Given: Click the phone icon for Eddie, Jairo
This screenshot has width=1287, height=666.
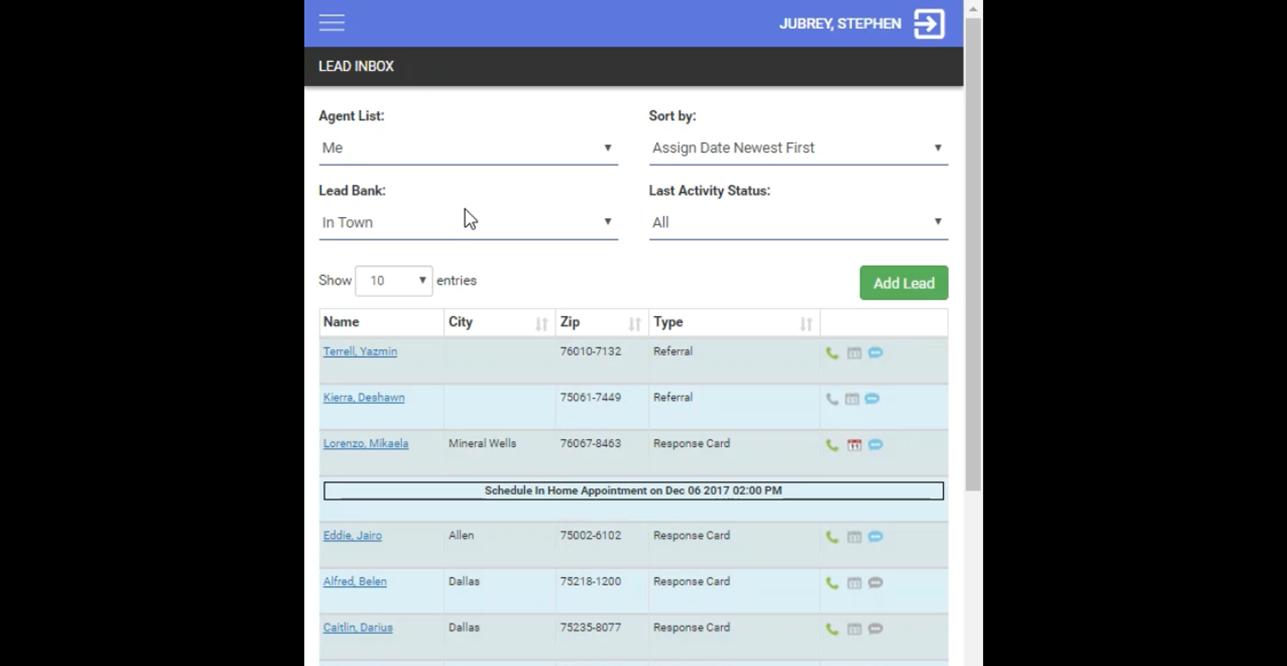Looking at the screenshot, I should click(832, 537).
